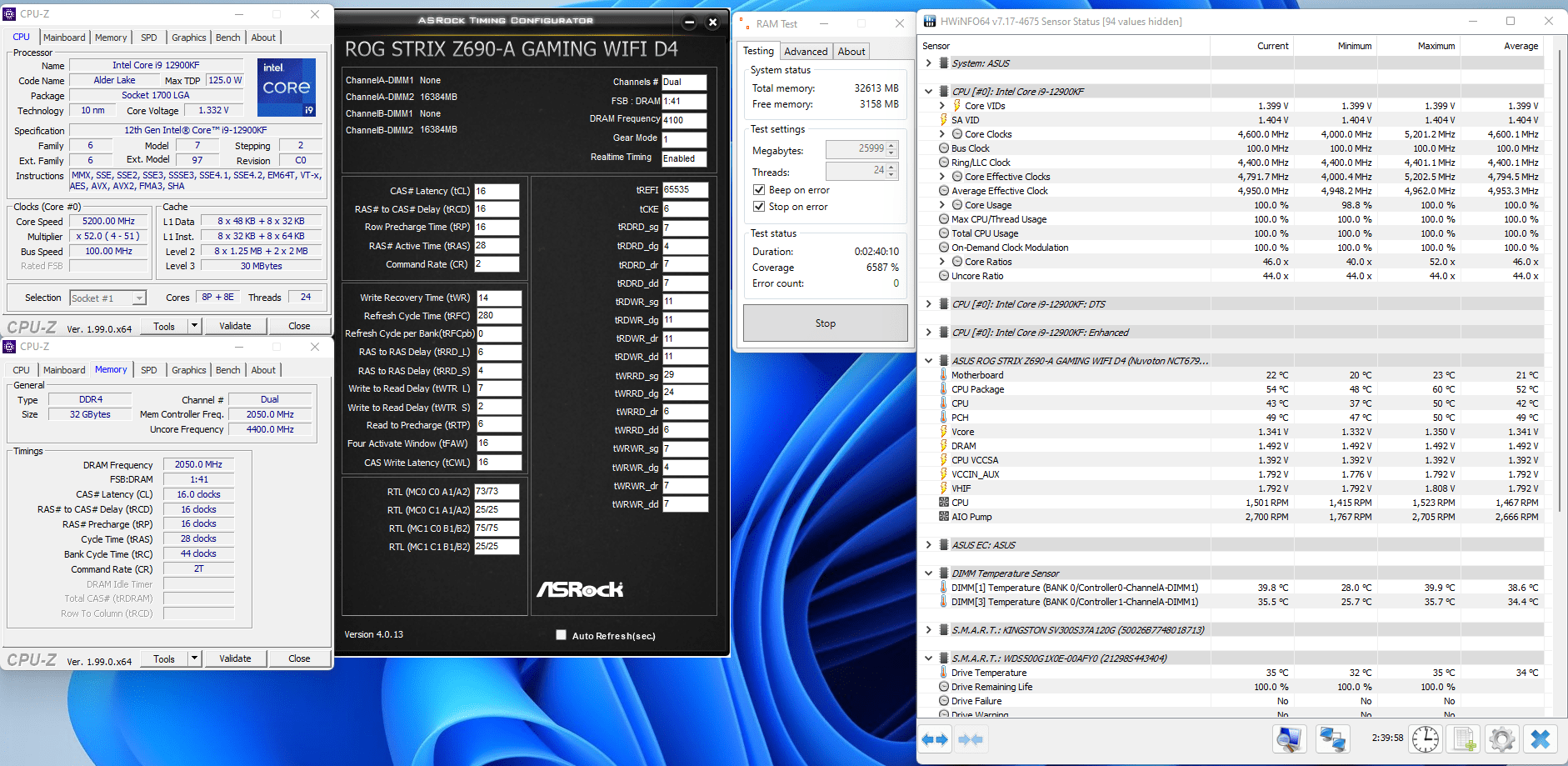Viewport: 1568px width, 766px height.
Task: Open HWiNFO sensor settings gear icon
Action: [x=1502, y=739]
